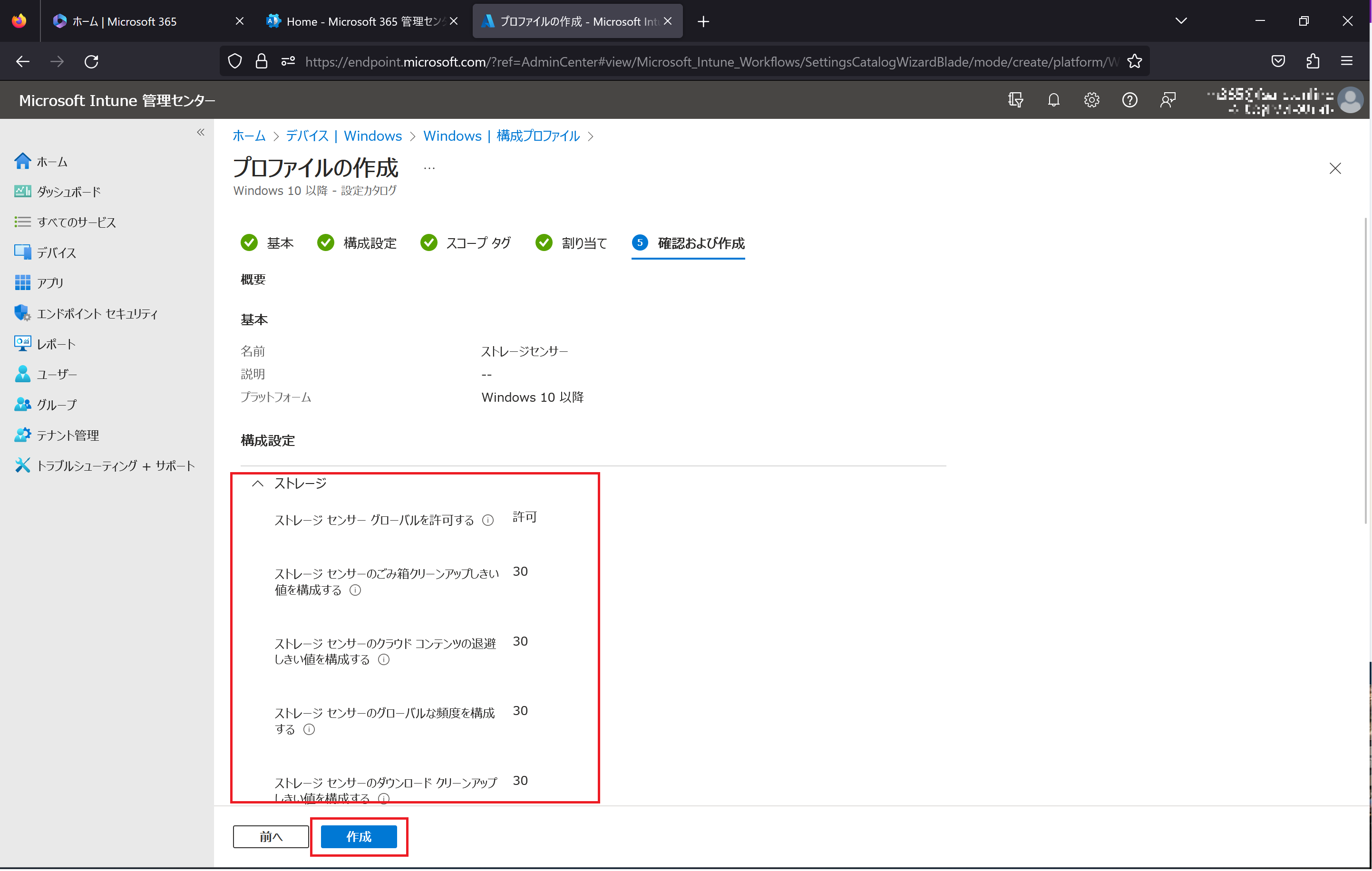Open the notifications bell
This screenshot has width=1372, height=871.
click(1053, 100)
